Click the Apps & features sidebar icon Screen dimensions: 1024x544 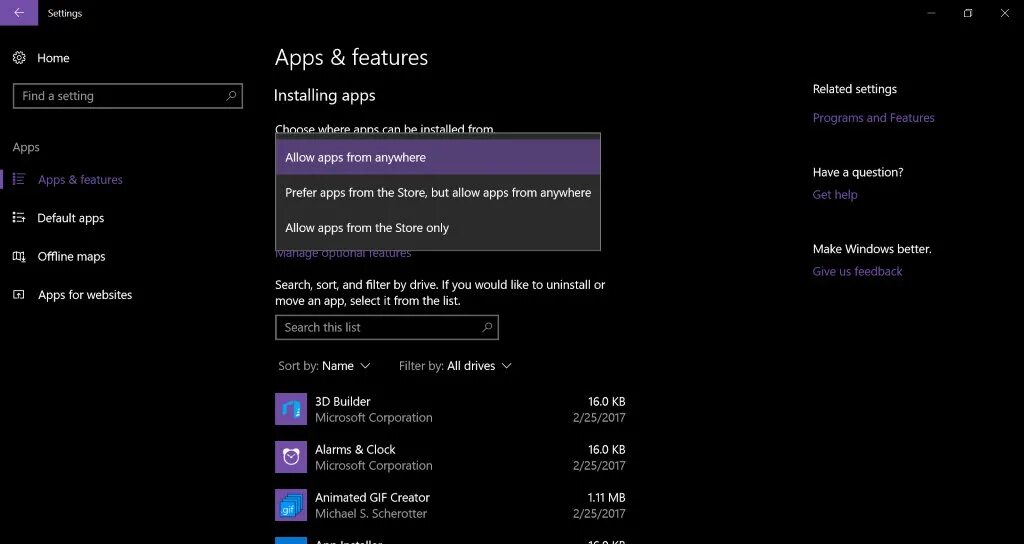pos(19,179)
